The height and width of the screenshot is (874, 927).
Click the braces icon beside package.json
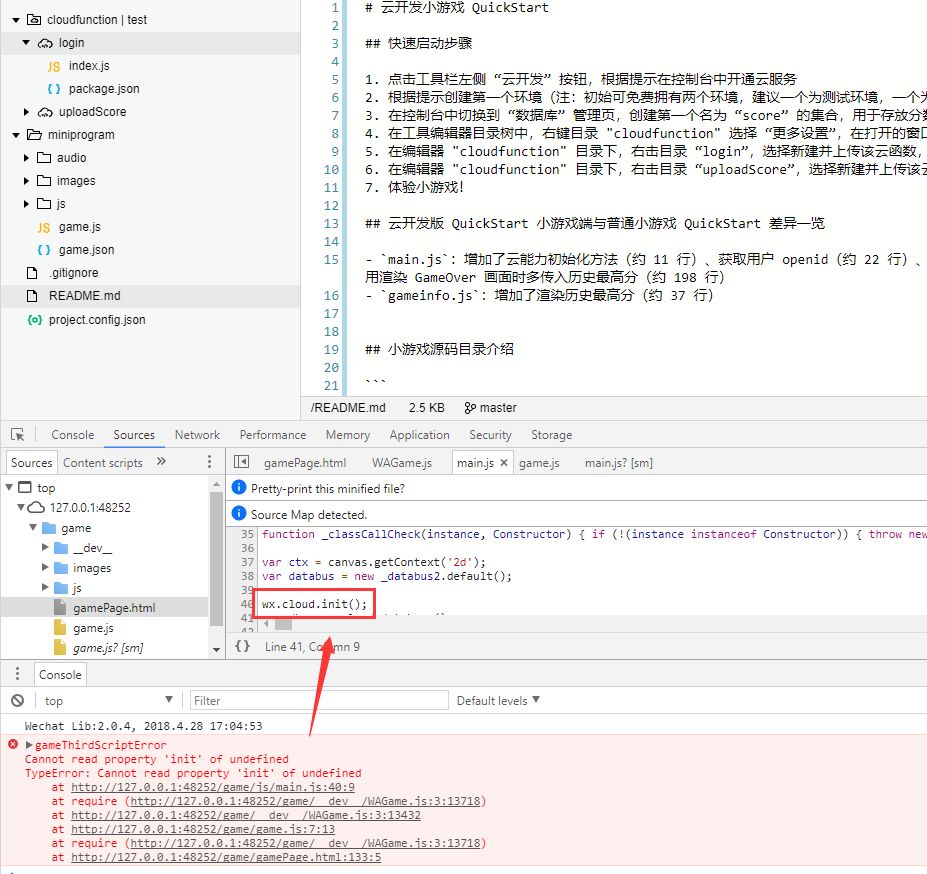pos(54,89)
